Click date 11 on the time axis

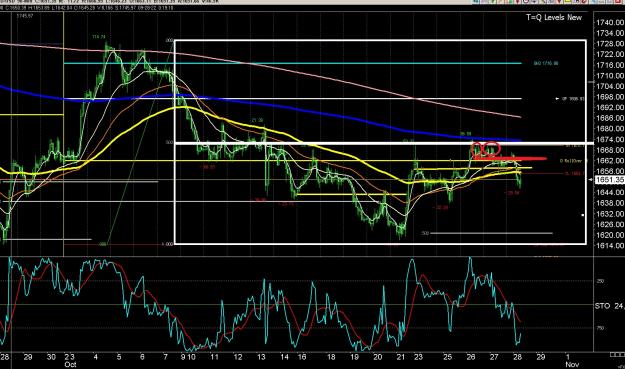pyautogui.click(x=214, y=357)
